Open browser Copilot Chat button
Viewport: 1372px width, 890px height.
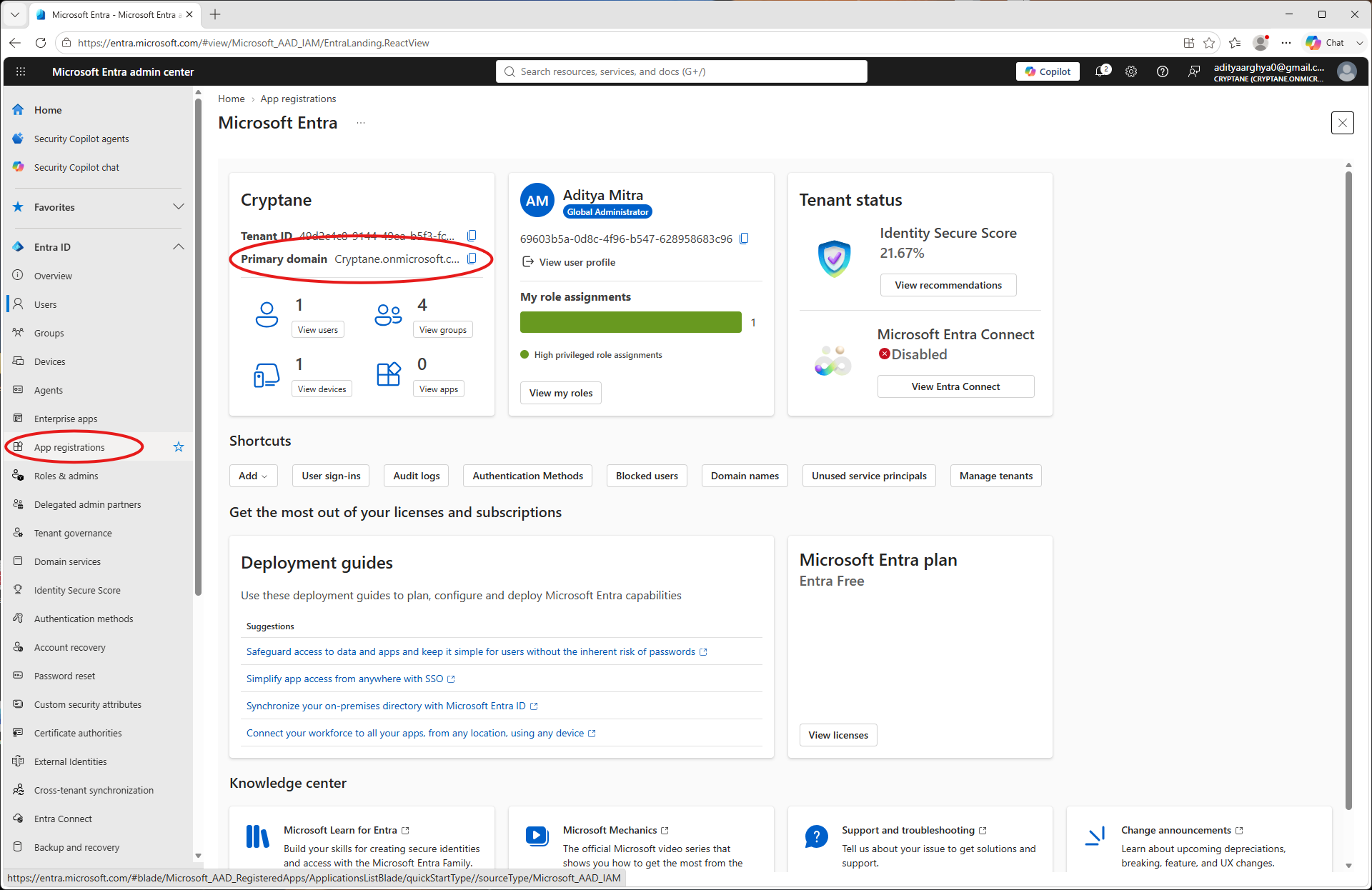point(1326,43)
